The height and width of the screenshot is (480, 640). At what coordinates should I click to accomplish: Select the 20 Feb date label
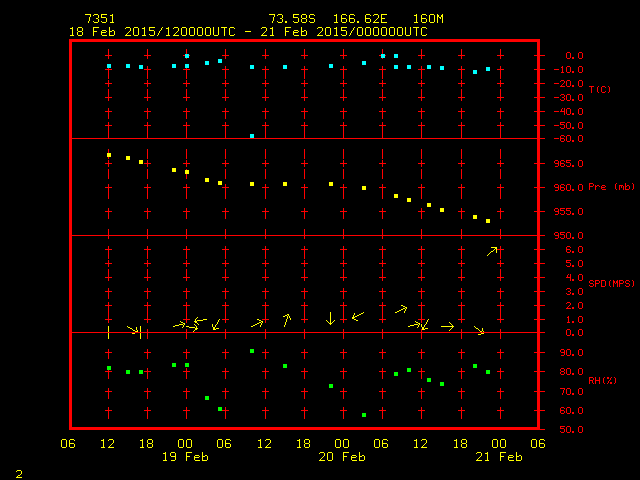coord(342,457)
